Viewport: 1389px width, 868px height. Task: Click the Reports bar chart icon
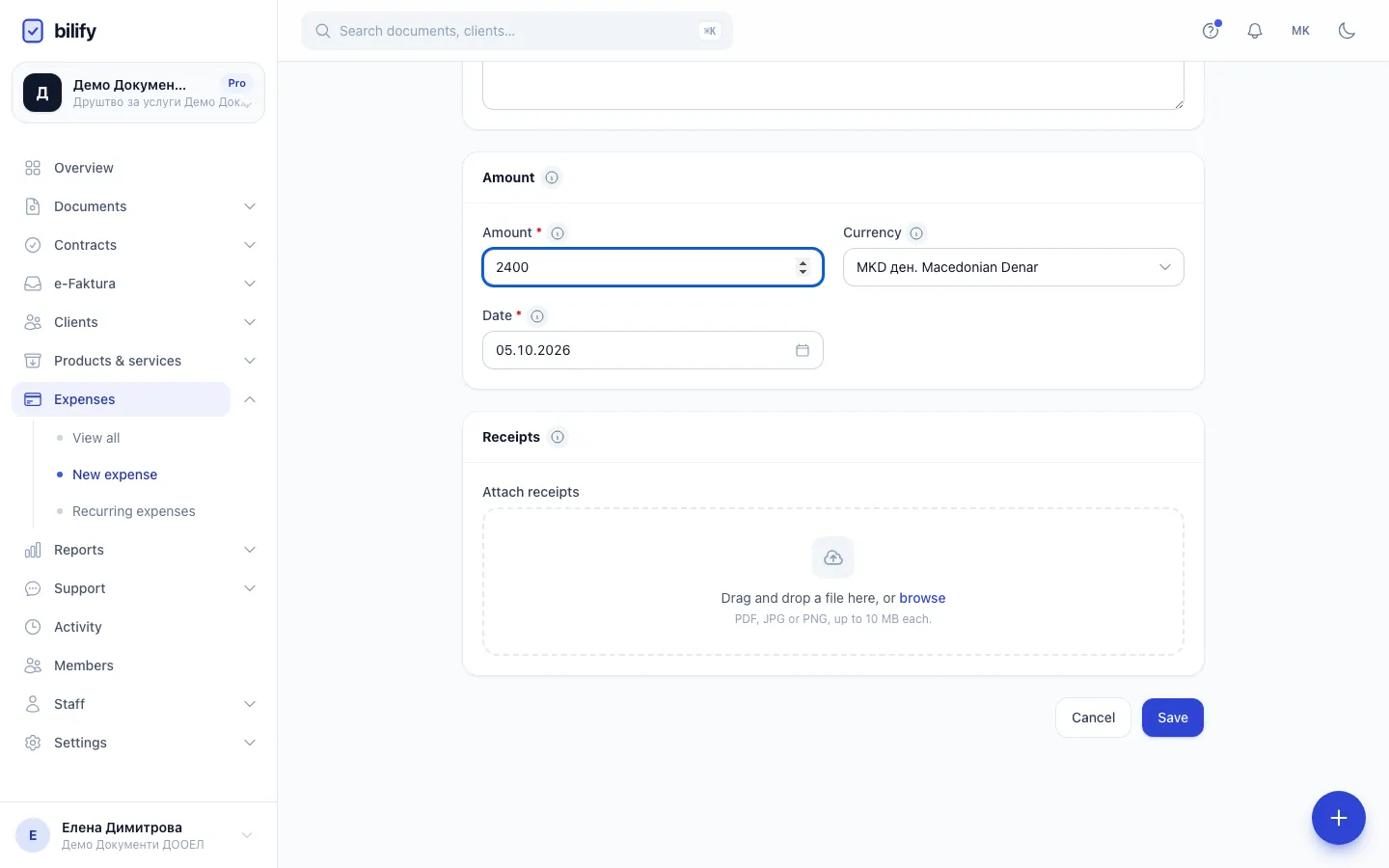(33, 550)
